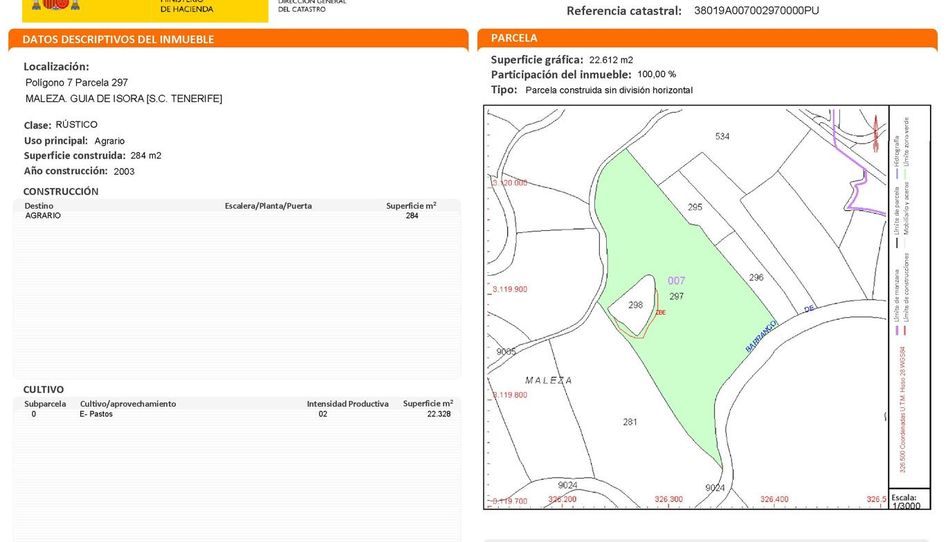Click parcel 281 on the cadastral map
Viewport: 948px width, 542px height.
click(x=630, y=422)
